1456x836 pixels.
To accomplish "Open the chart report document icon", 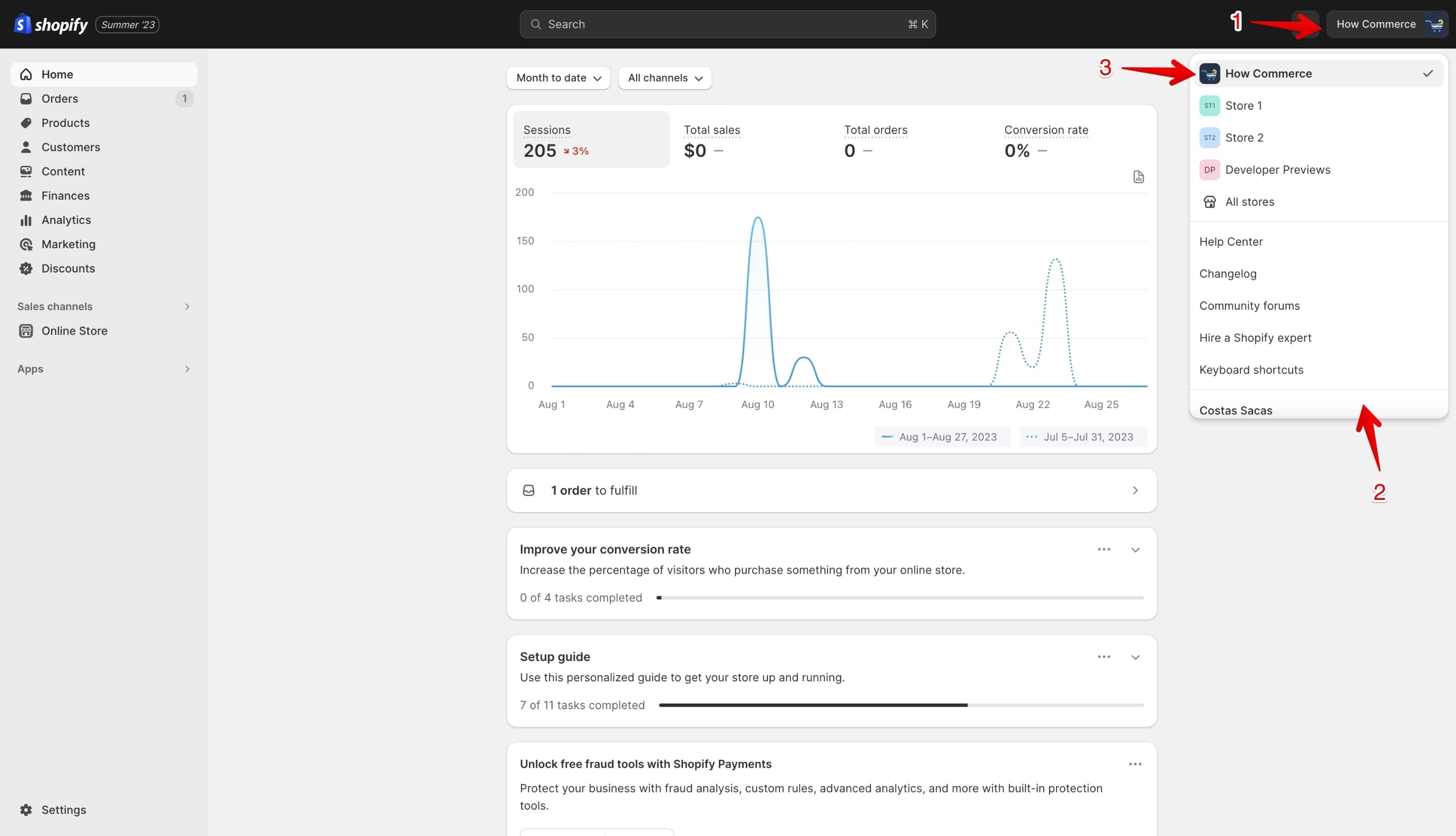I will pyautogui.click(x=1139, y=177).
